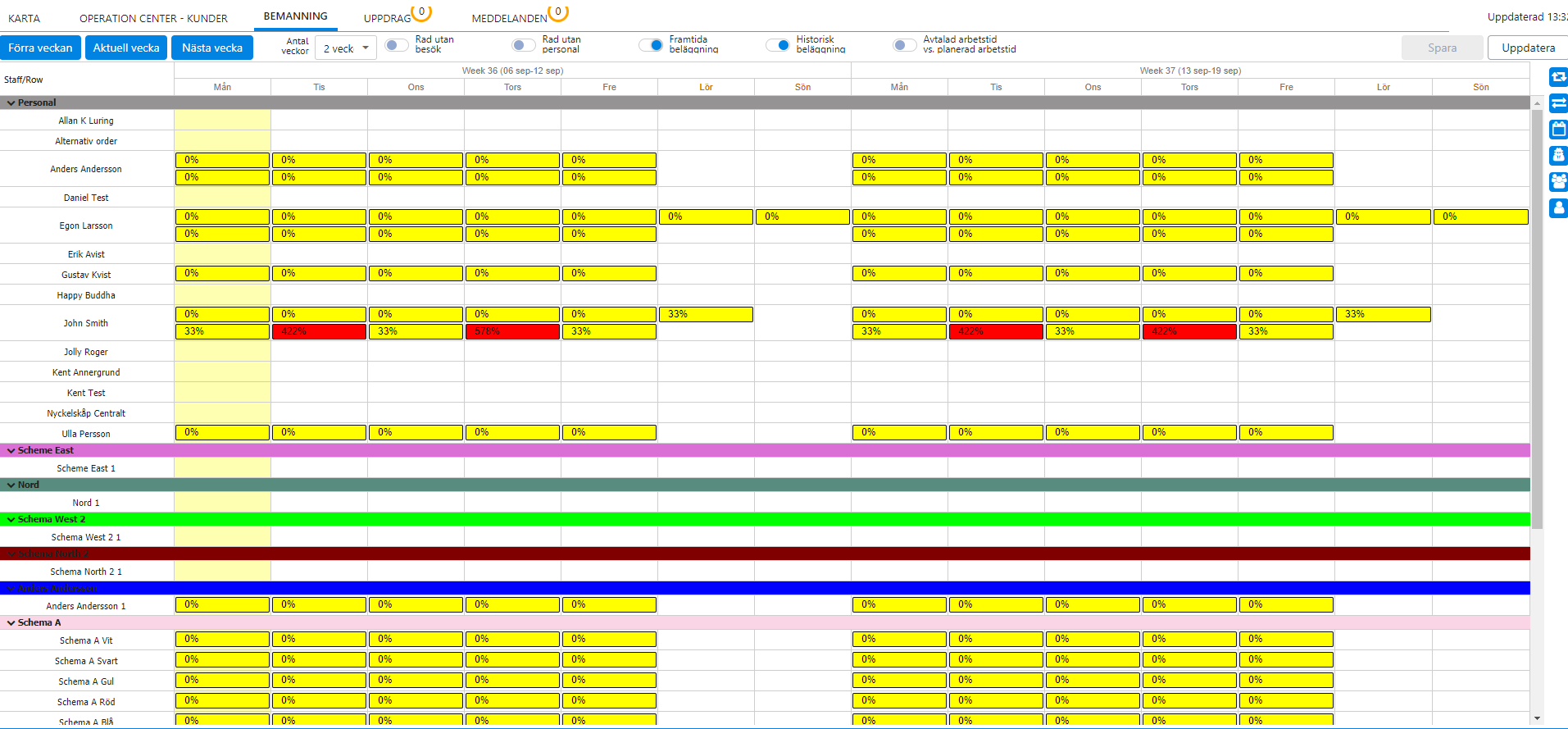Select John Smith's red 578% cell
Image resolution: width=1568 pixels, height=729 pixels.
[512, 331]
